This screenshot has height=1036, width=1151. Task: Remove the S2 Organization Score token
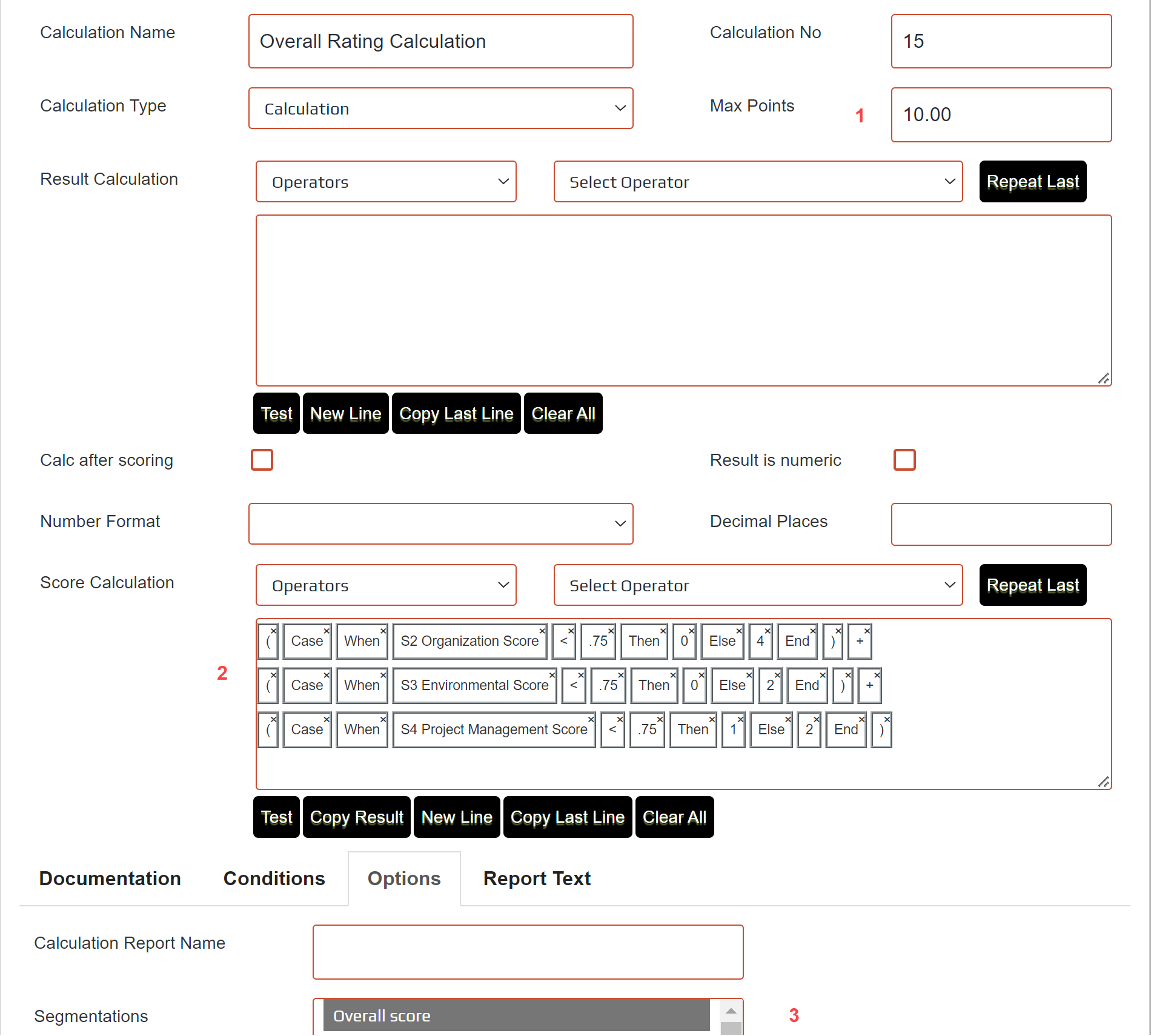click(x=542, y=631)
